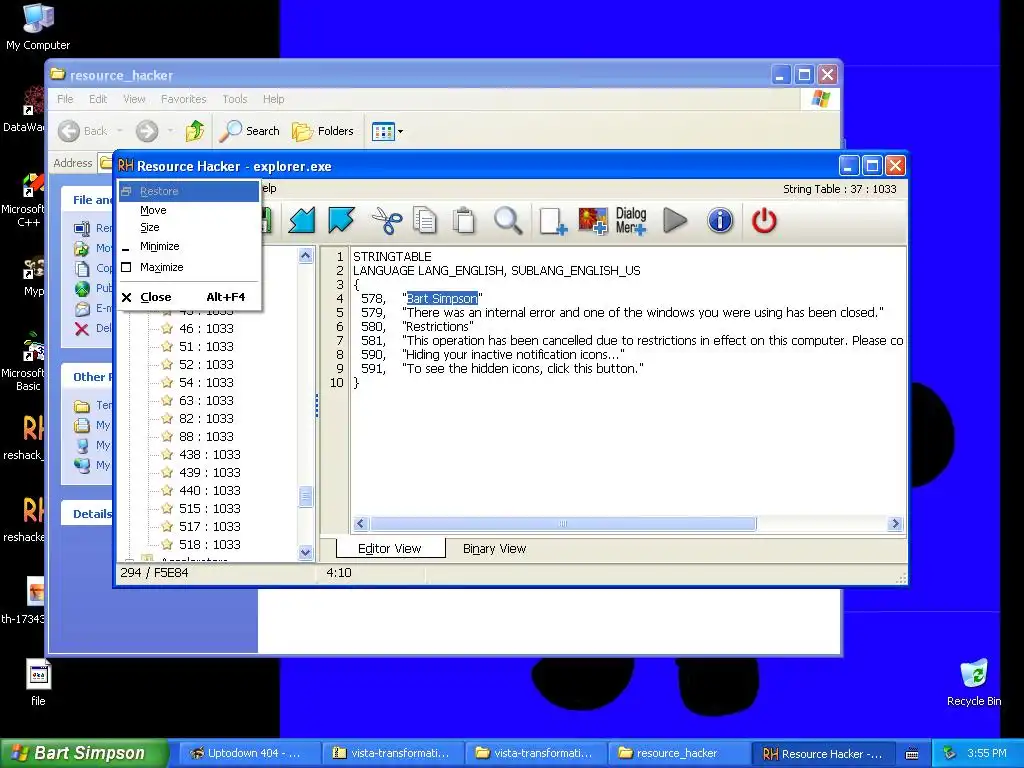Select tree item 51 : 1033

pos(206,347)
